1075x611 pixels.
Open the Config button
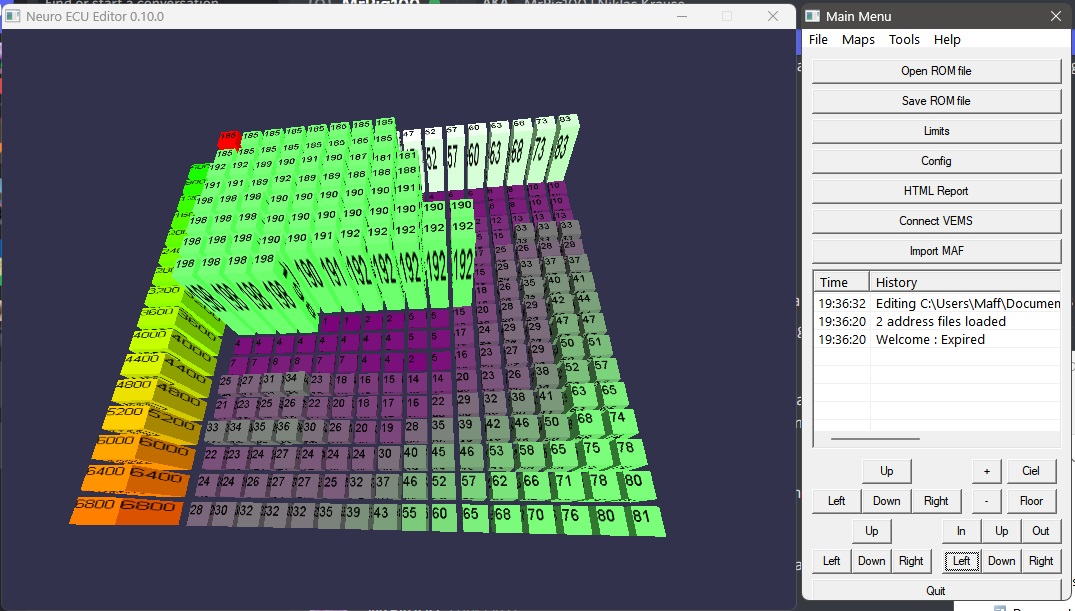click(x=937, y=161)
